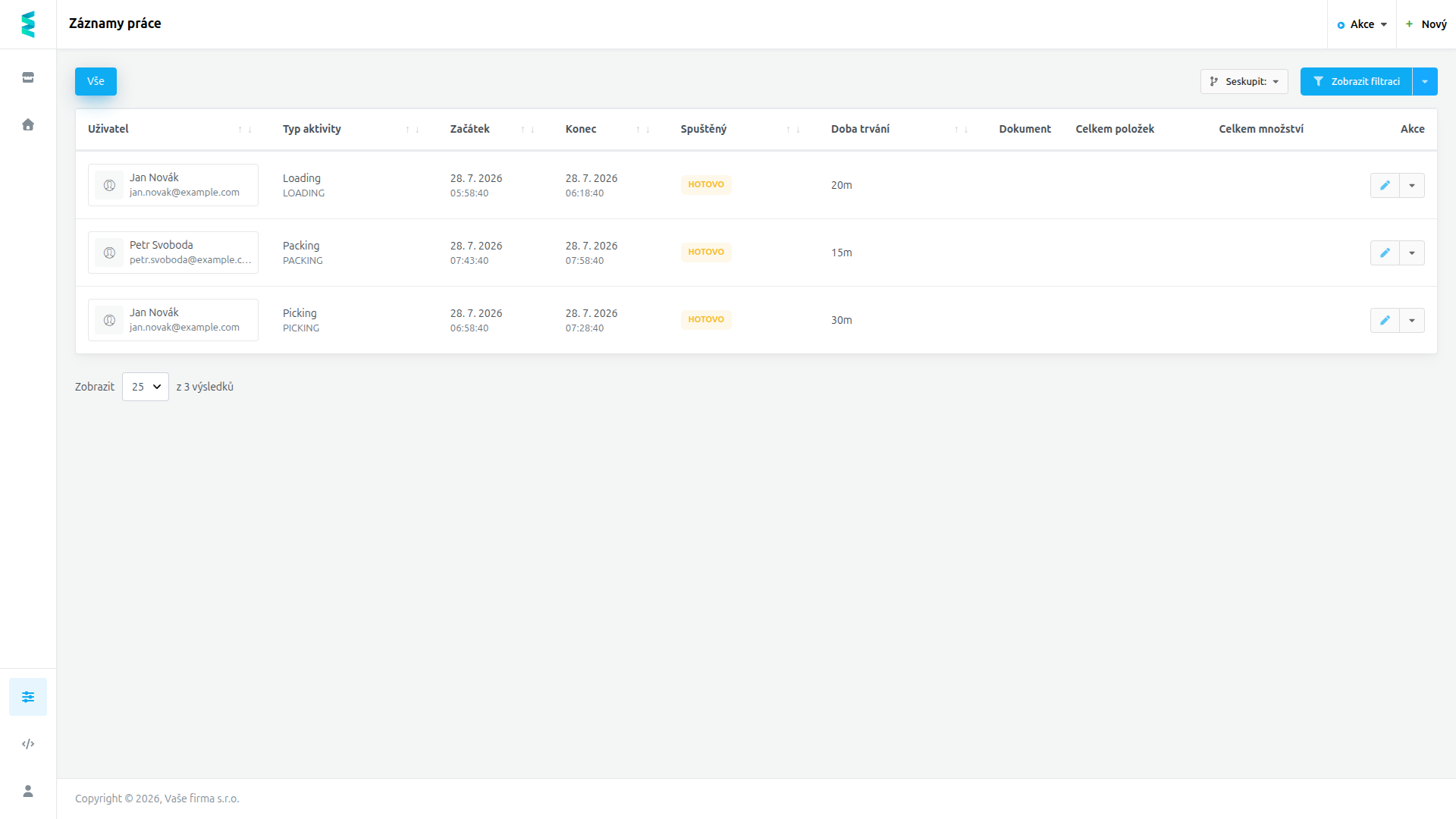Edit the Picking record with pencil icon
The image size is (1456, 819).
coord(1385,320)
